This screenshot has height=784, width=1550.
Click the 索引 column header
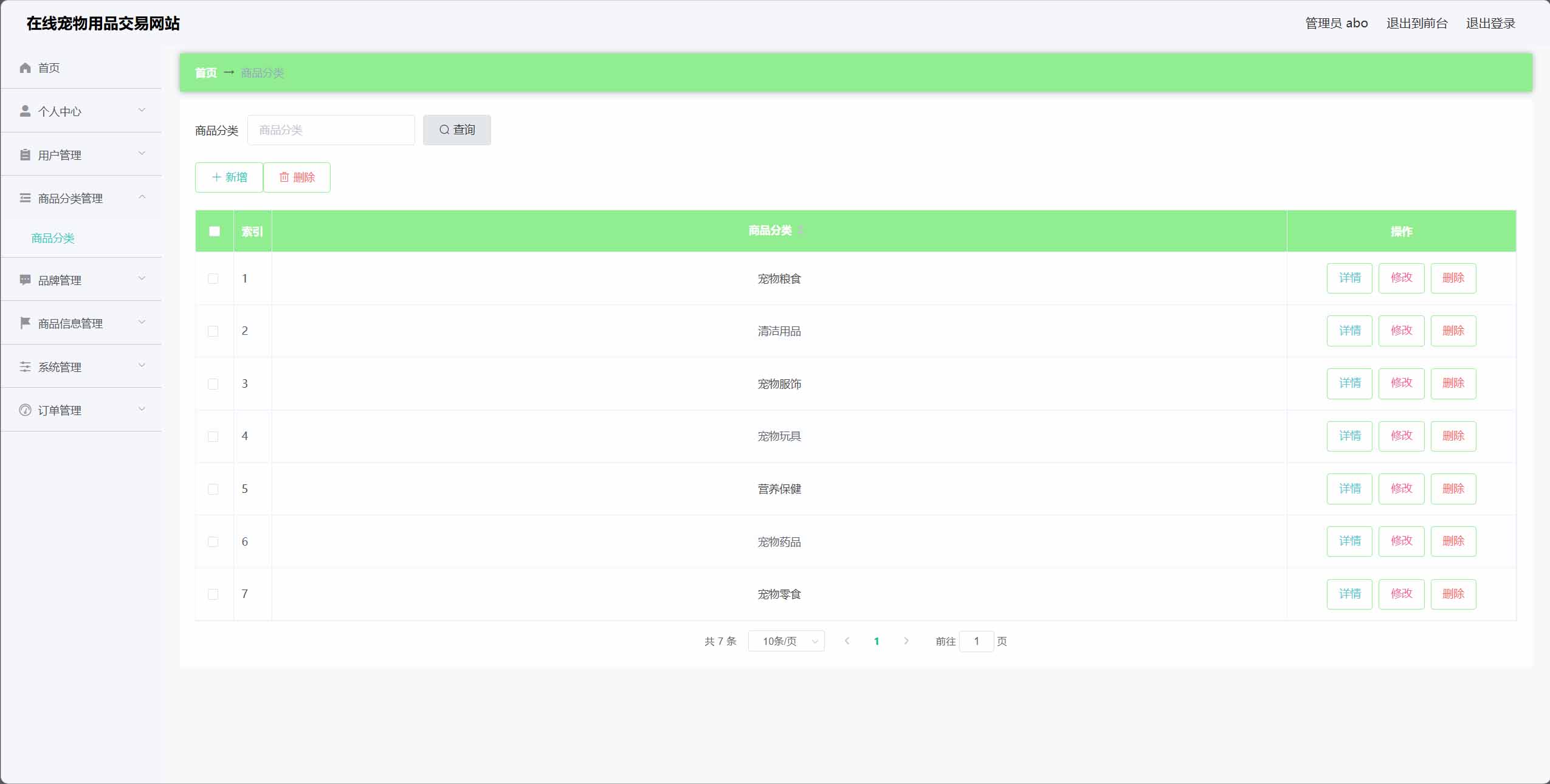[x=252, y=231]
